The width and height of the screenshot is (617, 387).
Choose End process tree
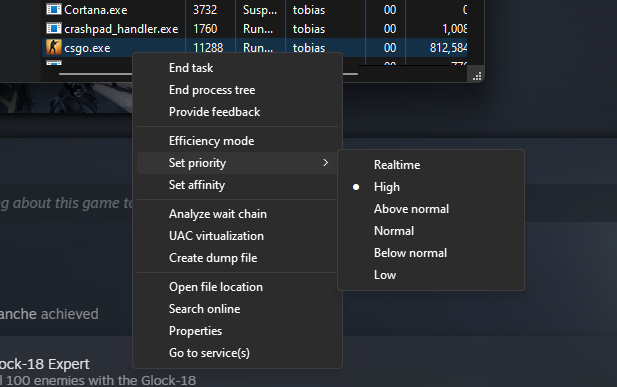click(x=212, y=90)
